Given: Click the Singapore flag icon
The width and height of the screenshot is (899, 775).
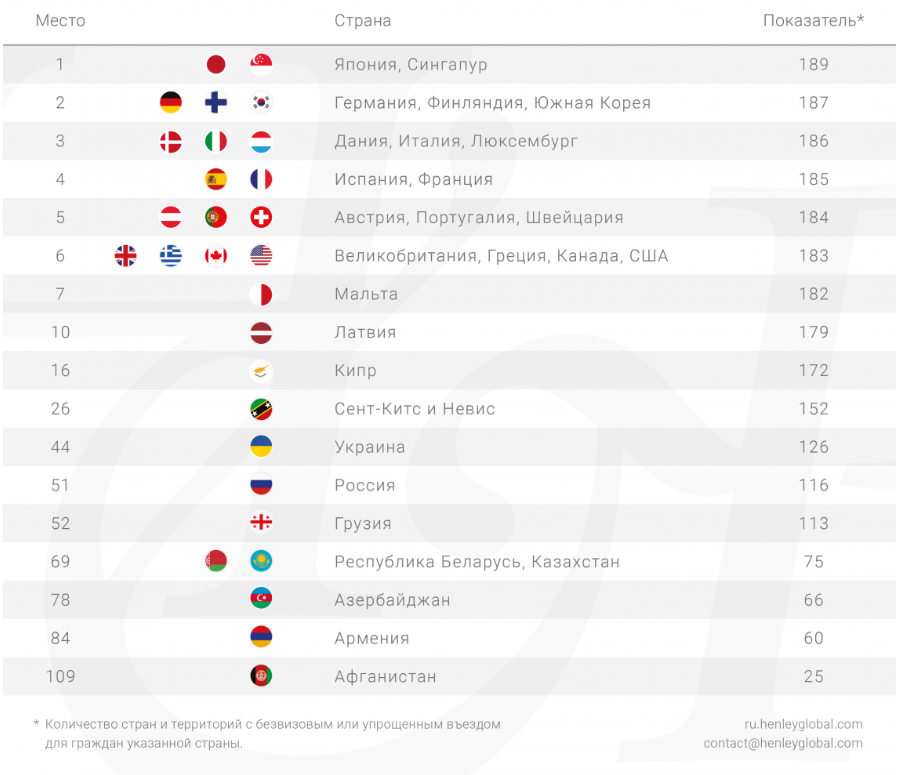Looking at the screenshot, I should point(261,65).
